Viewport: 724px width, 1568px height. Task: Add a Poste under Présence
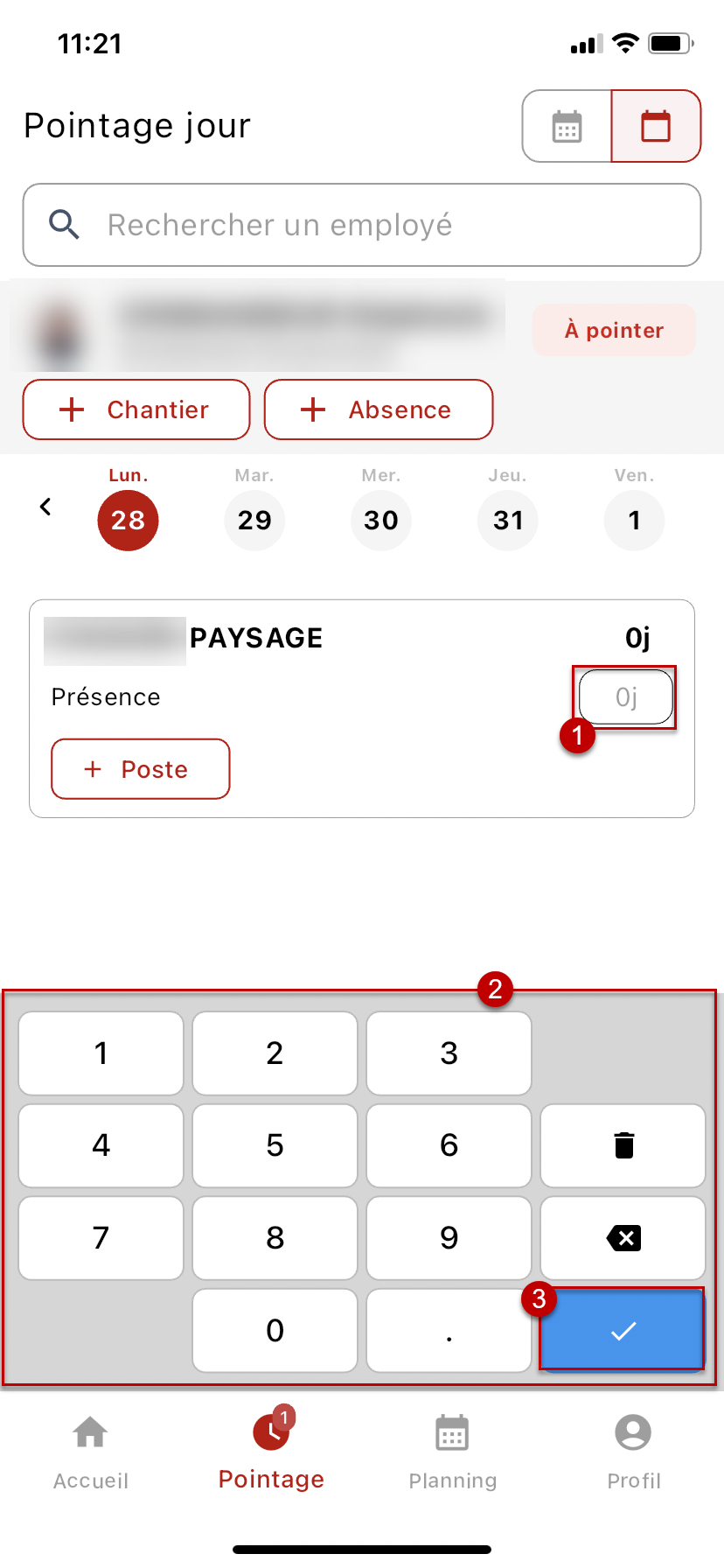point(140,769)
